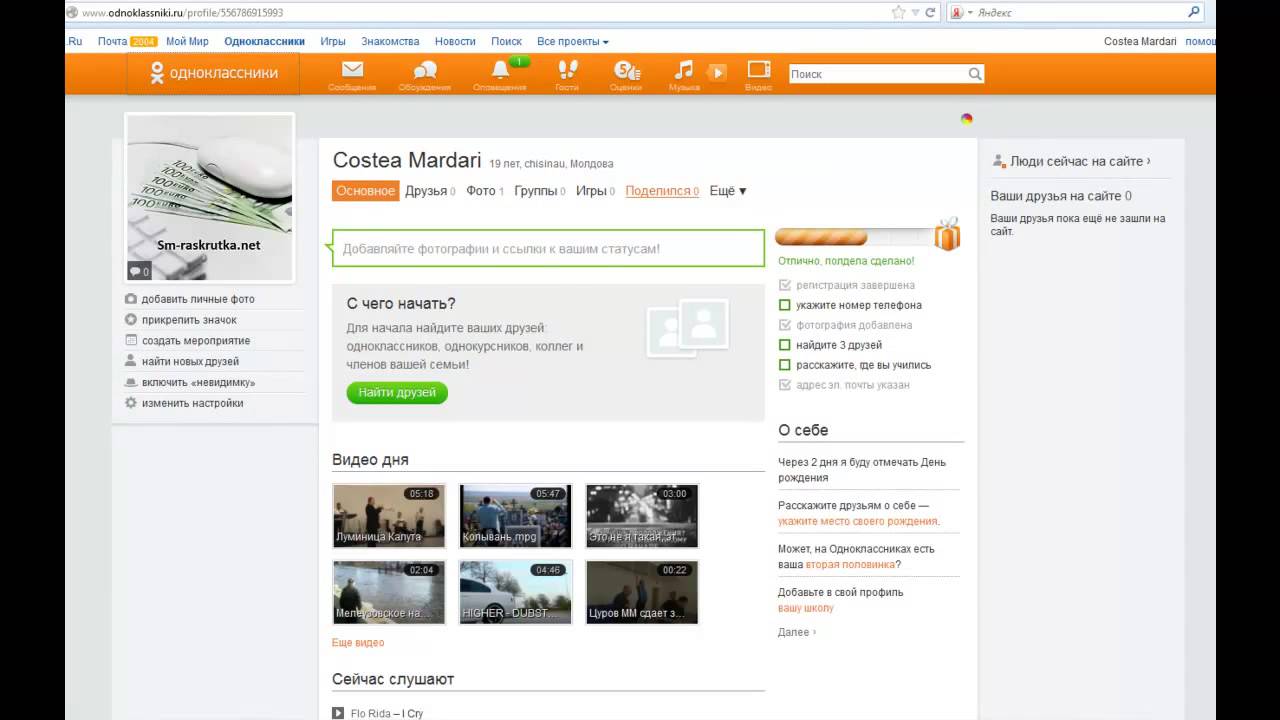Switch to the Игры profile tab
This screenshot has width=1280, height=720.
595,191
